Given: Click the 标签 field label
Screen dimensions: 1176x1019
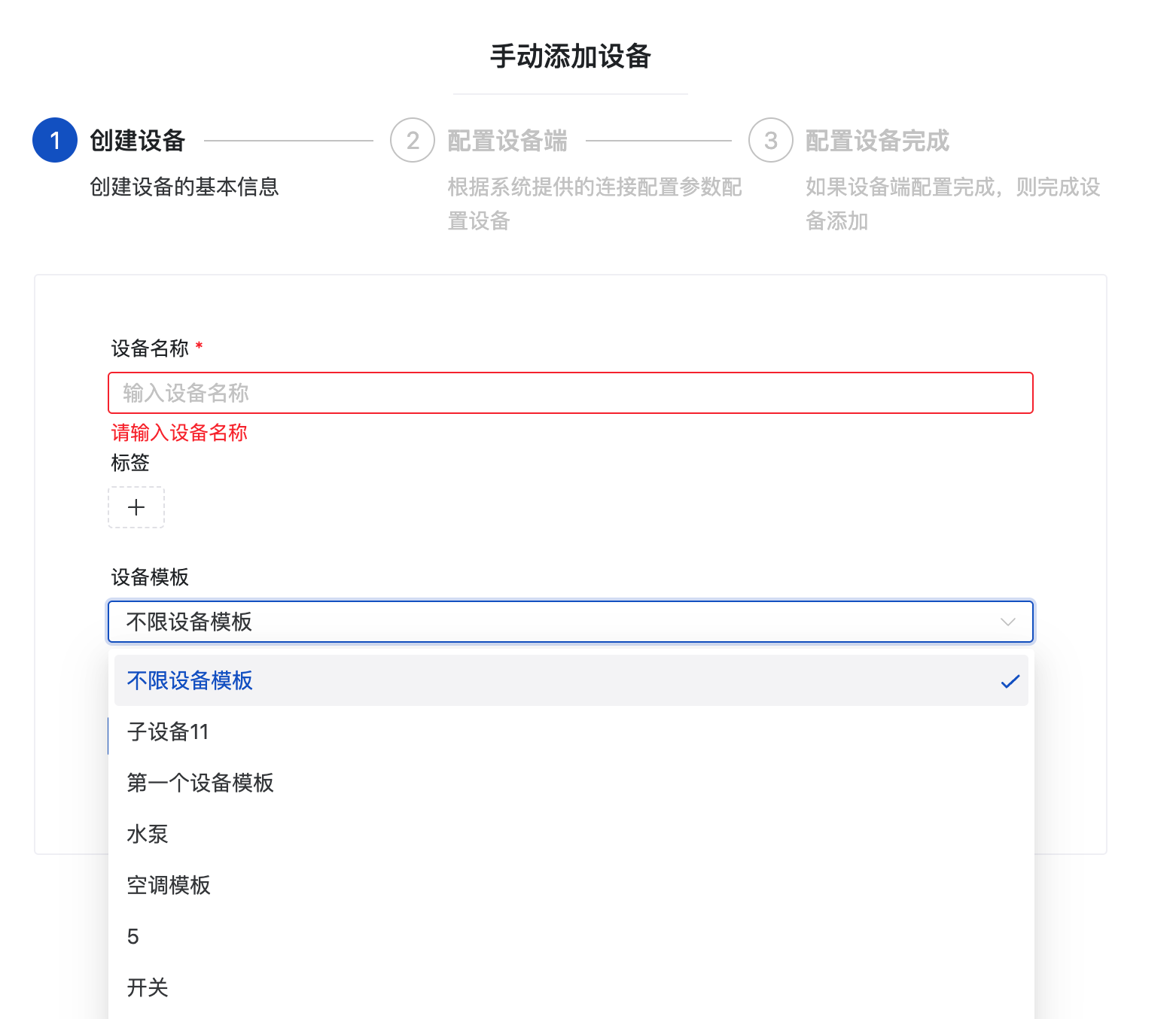Looking at the screenshot, I should point(130,463).
